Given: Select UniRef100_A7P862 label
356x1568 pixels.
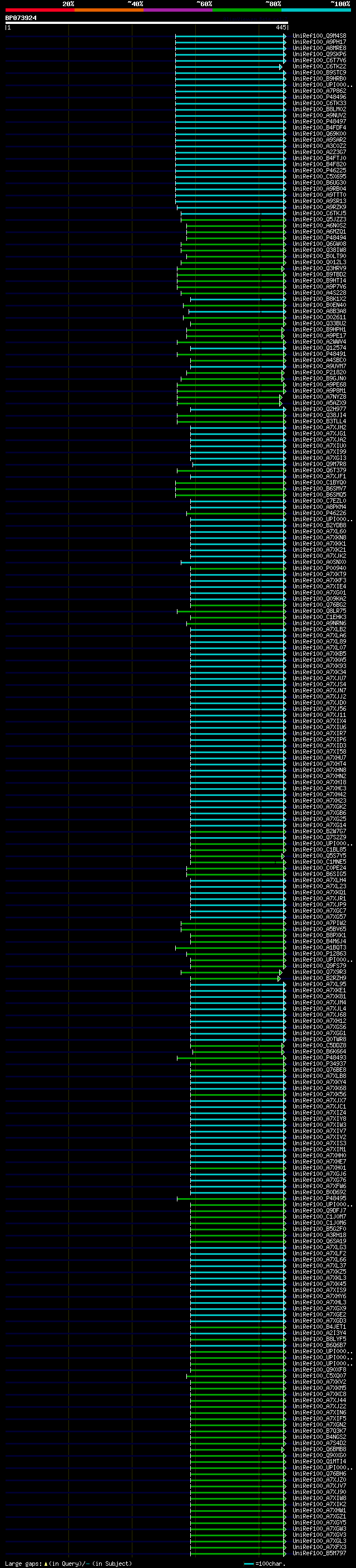Looking at the screenshot, I should [319, 91].
